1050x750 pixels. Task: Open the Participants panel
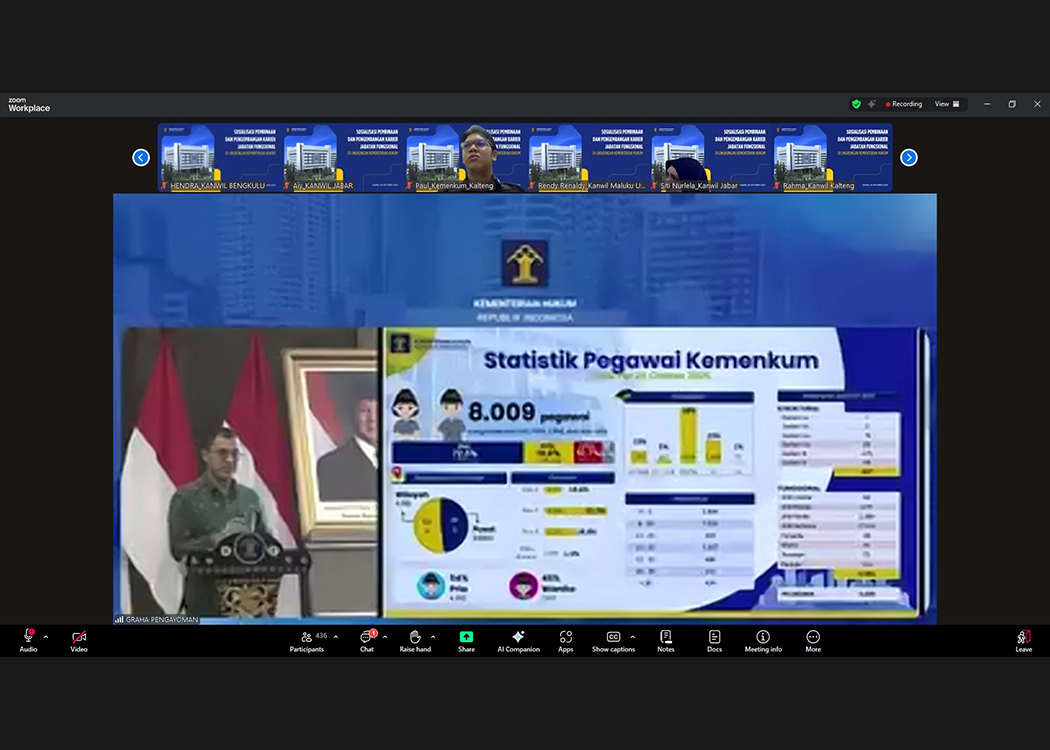[306, 641]
